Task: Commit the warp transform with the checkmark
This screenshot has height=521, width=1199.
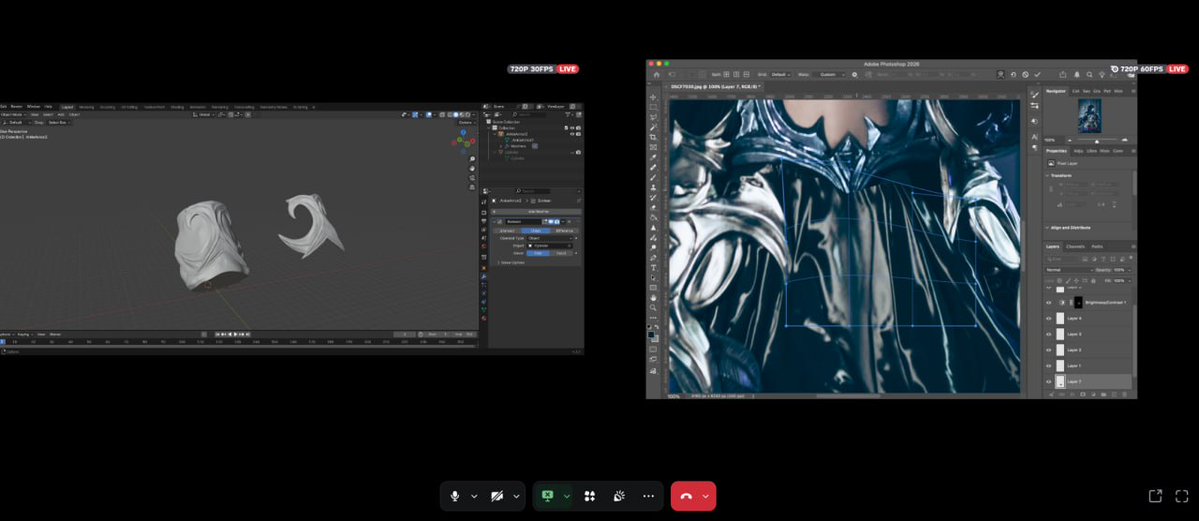Action: tap(1037, 74)
